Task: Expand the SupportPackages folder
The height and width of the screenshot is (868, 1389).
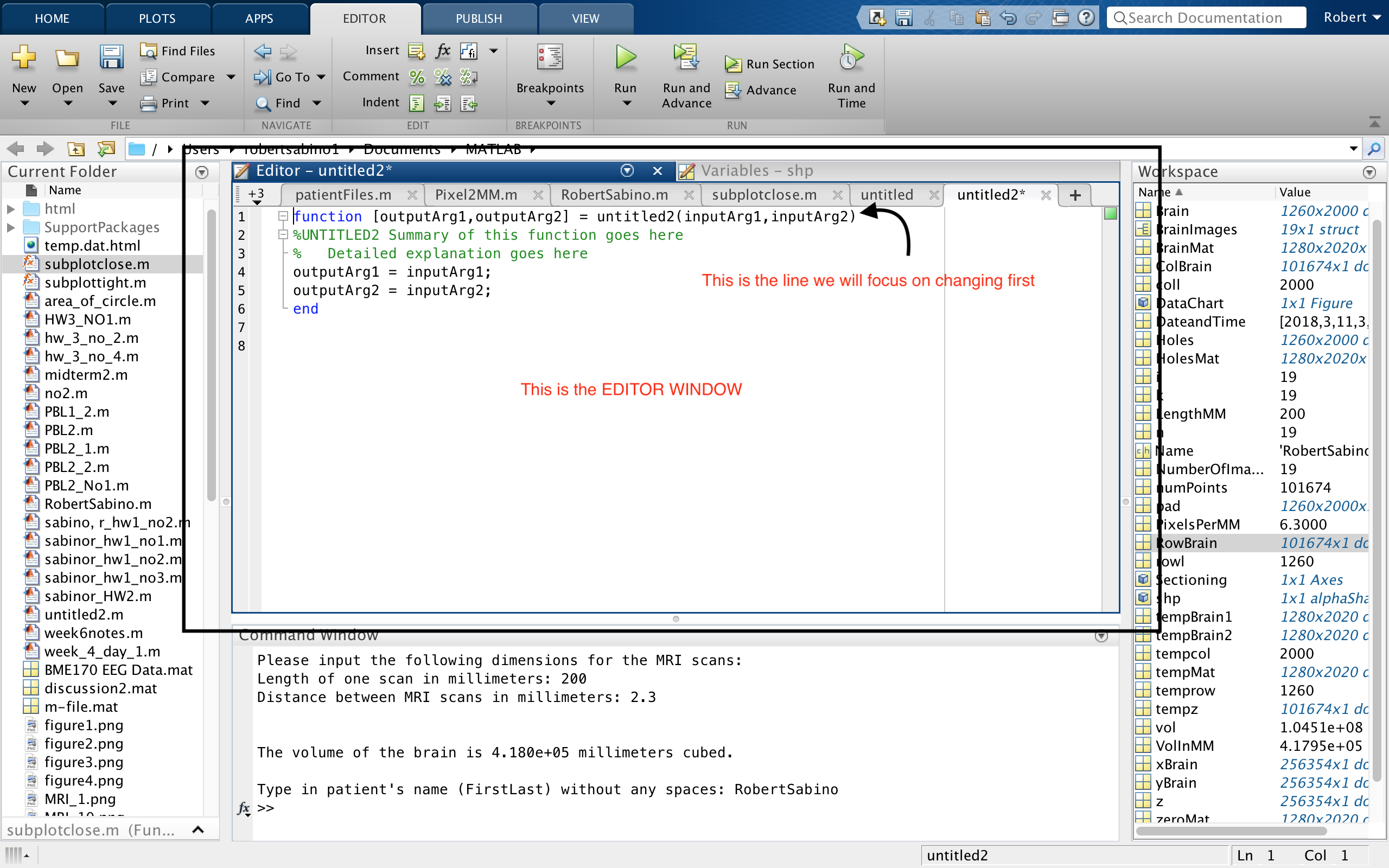Action: [x=10, y=227]
